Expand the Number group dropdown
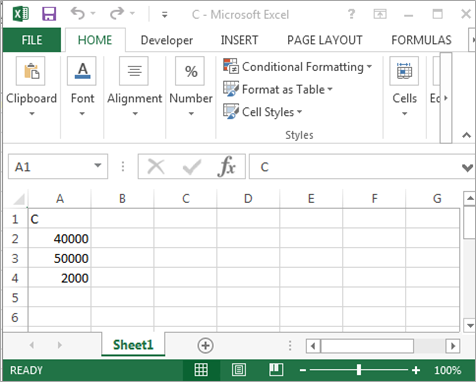 tap(191, 114)
